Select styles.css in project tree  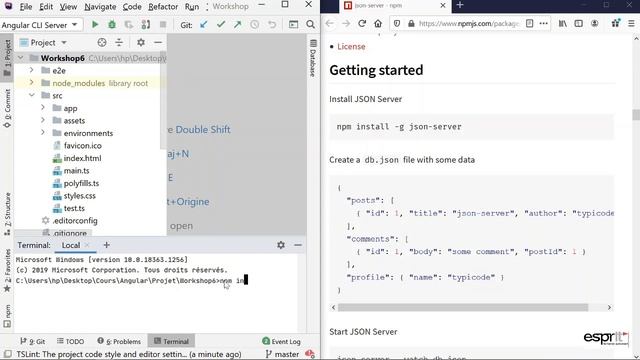pos(79,196)
